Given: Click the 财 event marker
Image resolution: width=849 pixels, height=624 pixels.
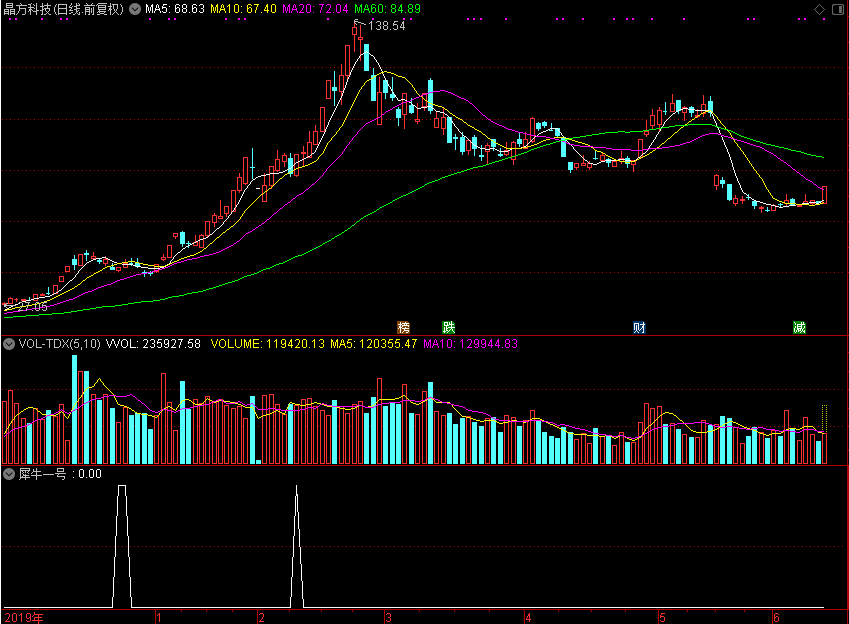Looking at the screenshot, I should 639,327.
